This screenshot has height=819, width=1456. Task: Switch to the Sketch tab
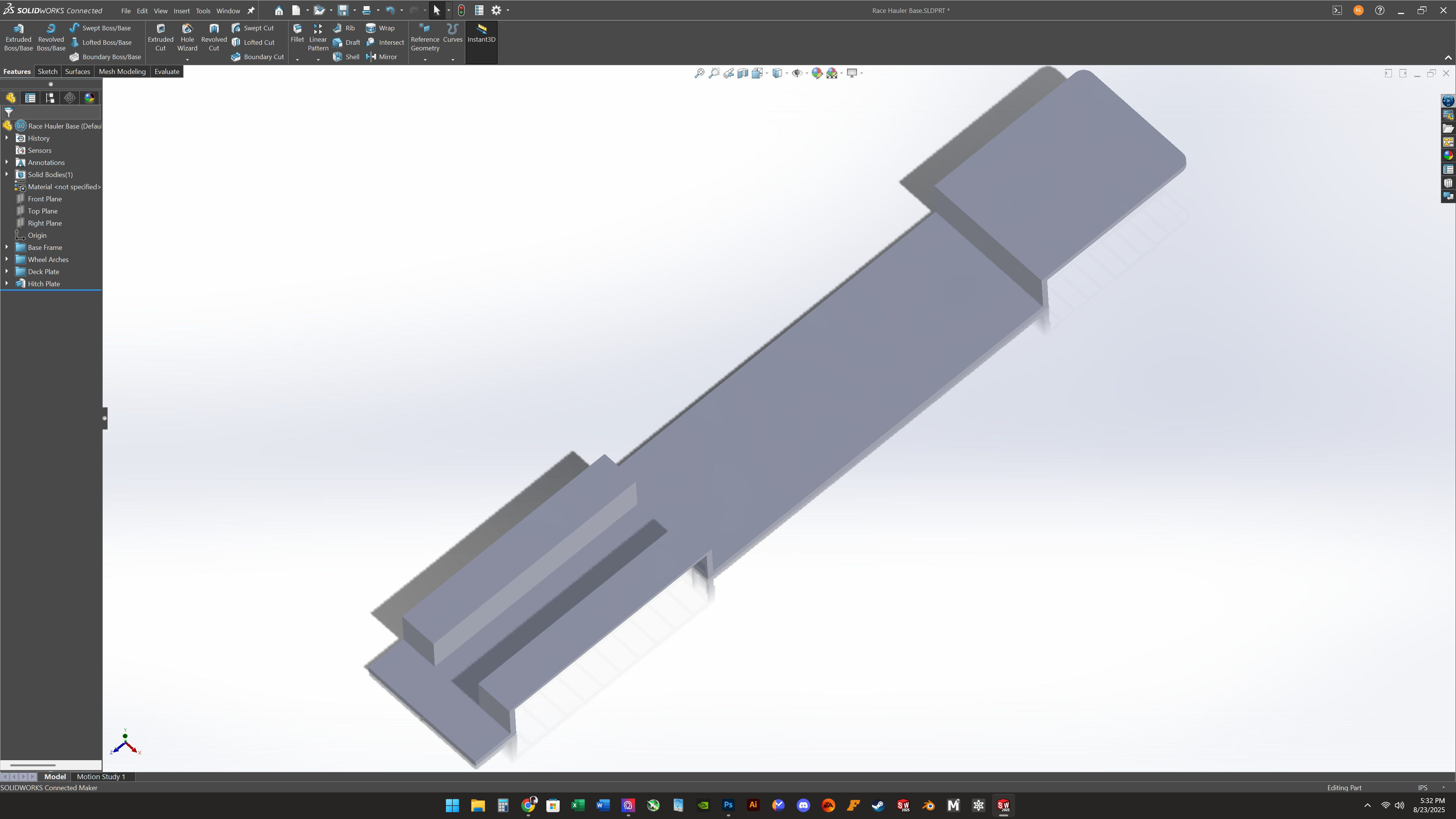pos(47,71)
